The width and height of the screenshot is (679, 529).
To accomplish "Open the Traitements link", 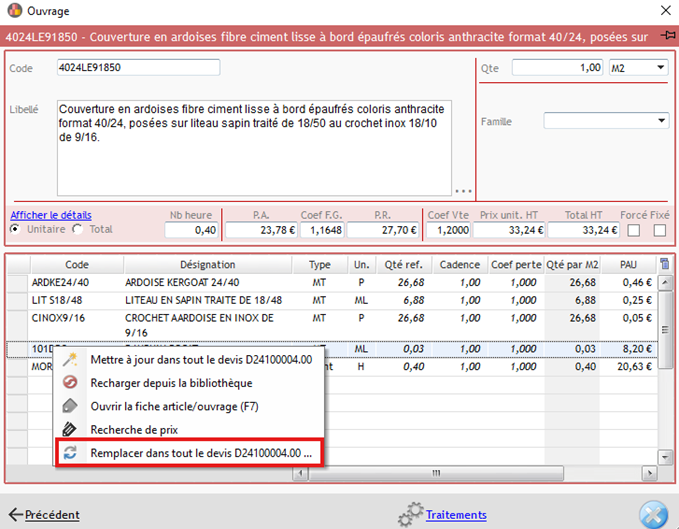I will [x=456, y=514].
